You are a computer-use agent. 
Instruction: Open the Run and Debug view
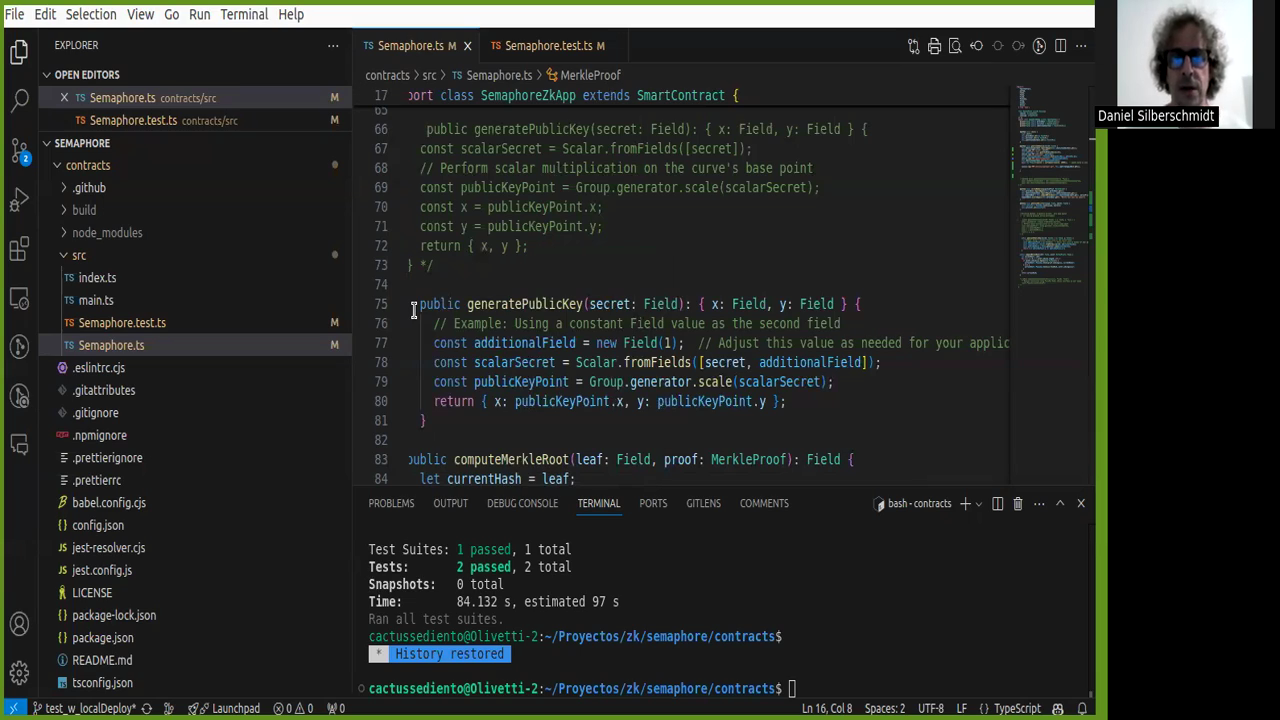coord(19,200)
